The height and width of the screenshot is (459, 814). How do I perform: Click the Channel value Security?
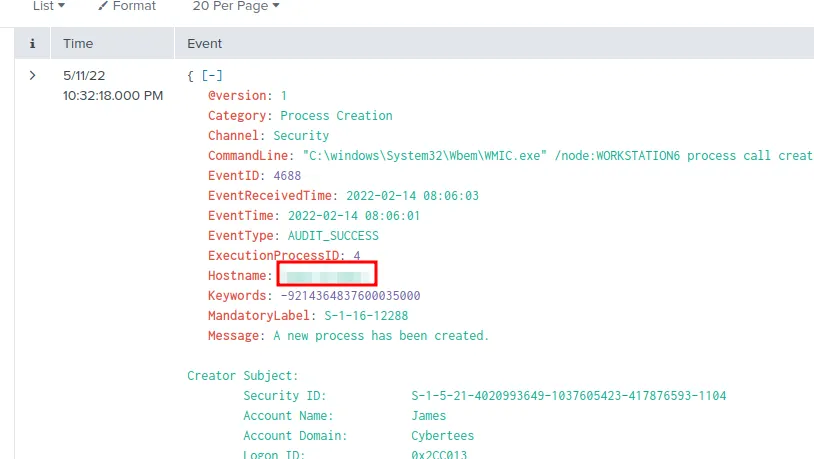(301, 136)
